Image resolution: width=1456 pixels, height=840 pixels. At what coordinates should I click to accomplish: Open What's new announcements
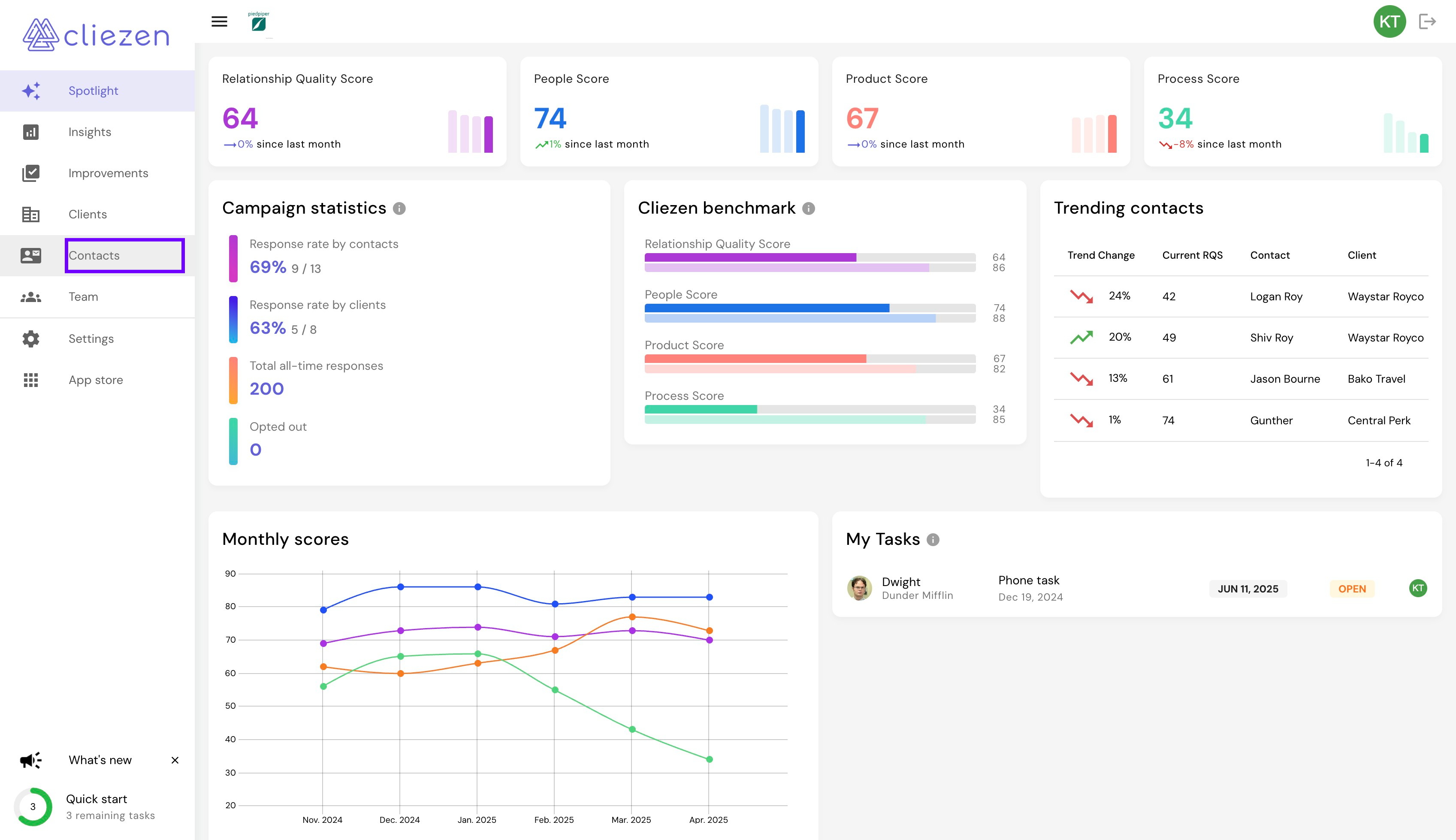100,760
